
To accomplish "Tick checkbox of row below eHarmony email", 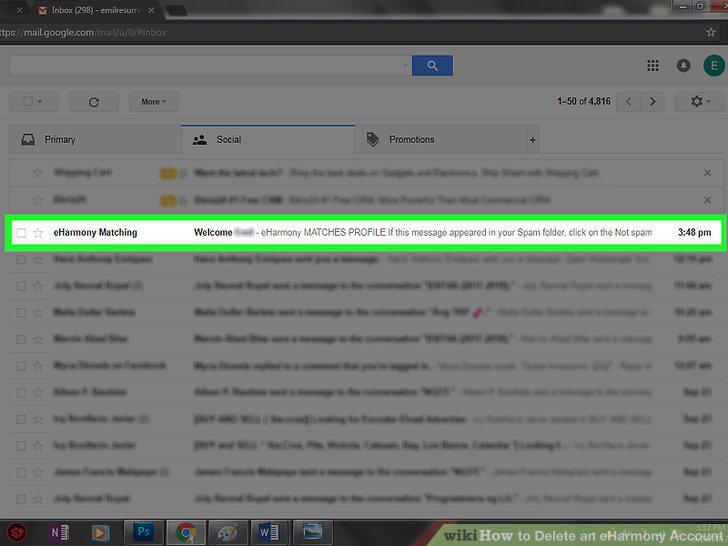I will coord(21,260).
